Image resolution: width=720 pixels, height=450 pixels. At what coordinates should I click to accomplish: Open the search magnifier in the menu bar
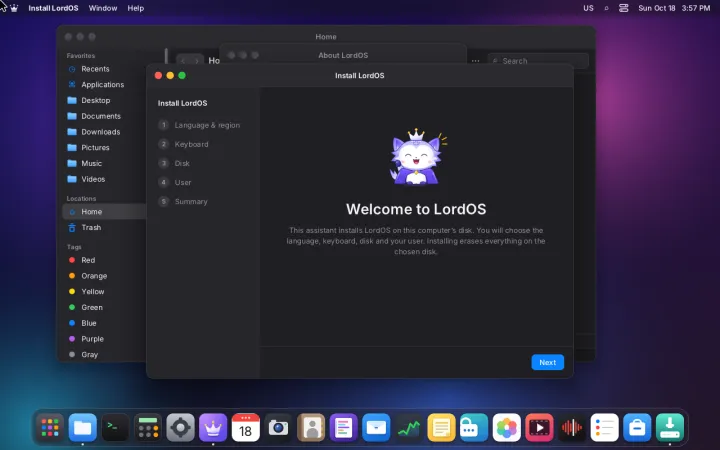606,8
